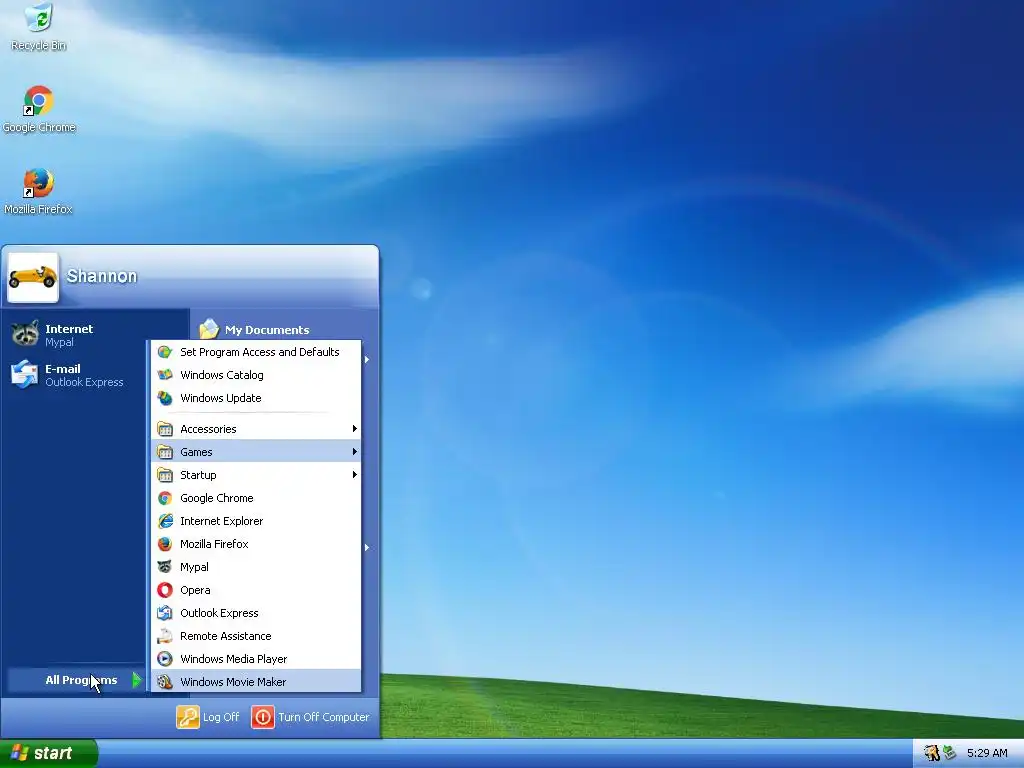The width and height of the screenshot is (1024, 768).
Task: Click Shannon's race car user picture
Action: coord(33,277)
